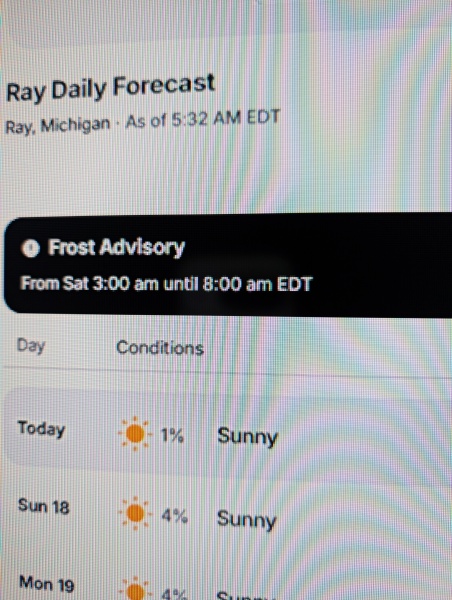Click the Day column header
452x600 pixels.
(x=31, y=346)
